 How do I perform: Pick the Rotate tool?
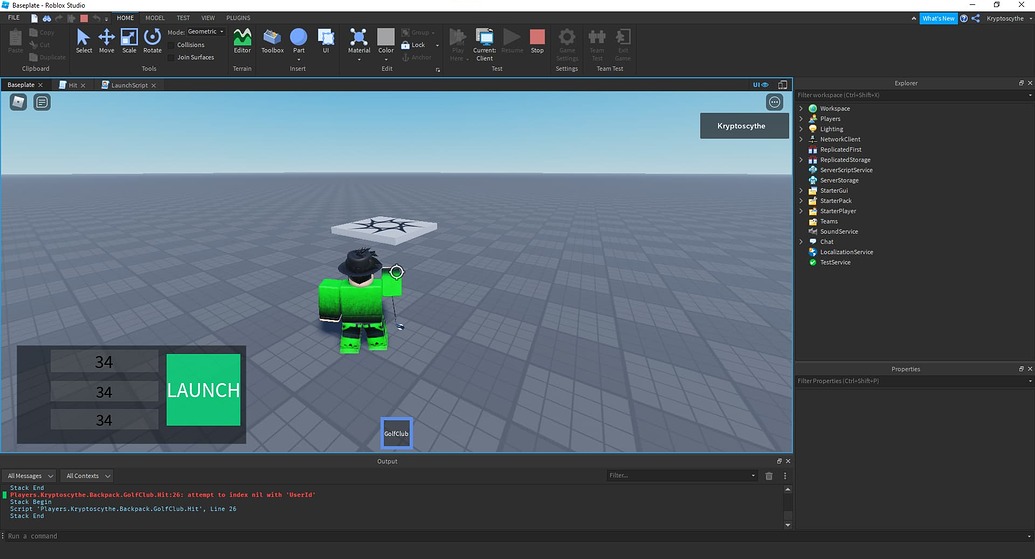(x=152, y=41)
